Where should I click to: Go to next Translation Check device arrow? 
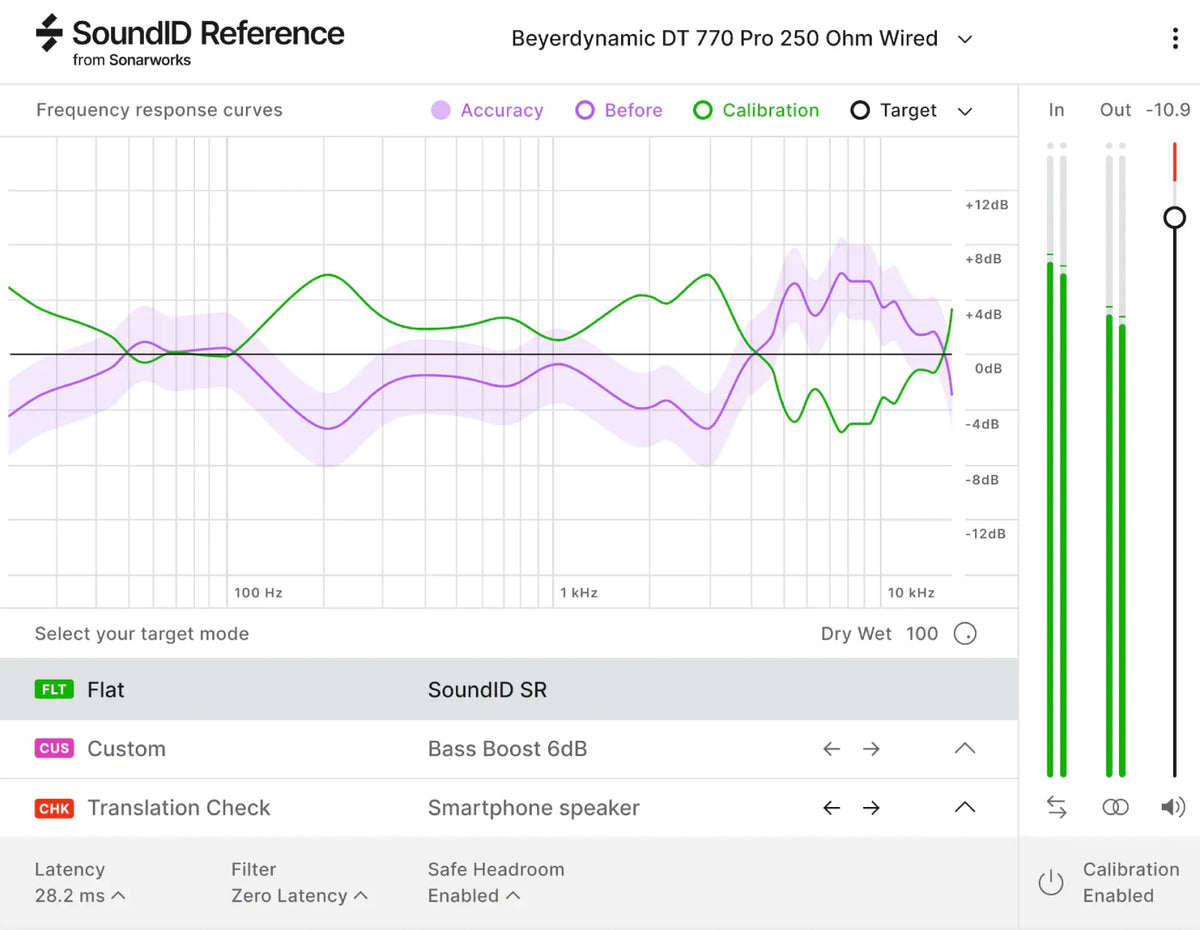tap(871, 808)
